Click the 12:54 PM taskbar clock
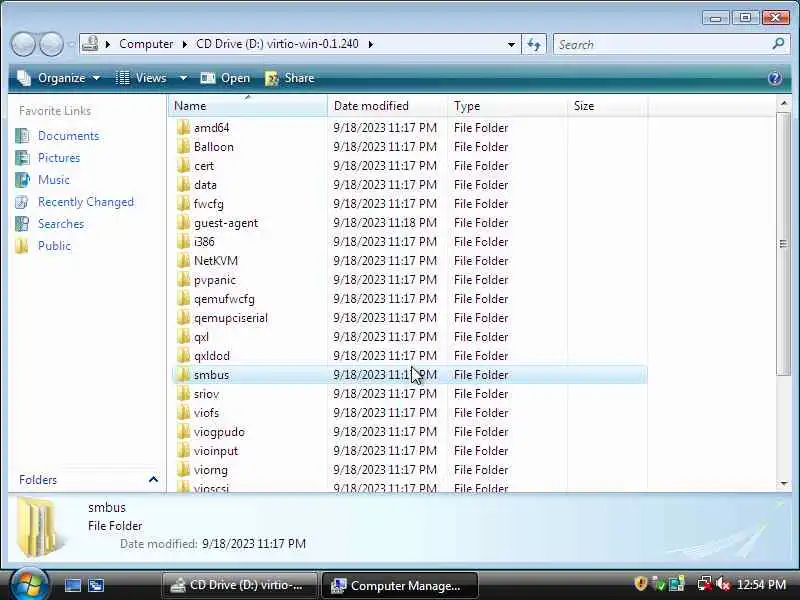This screenshot has width=800, height=600. [761, 584]
